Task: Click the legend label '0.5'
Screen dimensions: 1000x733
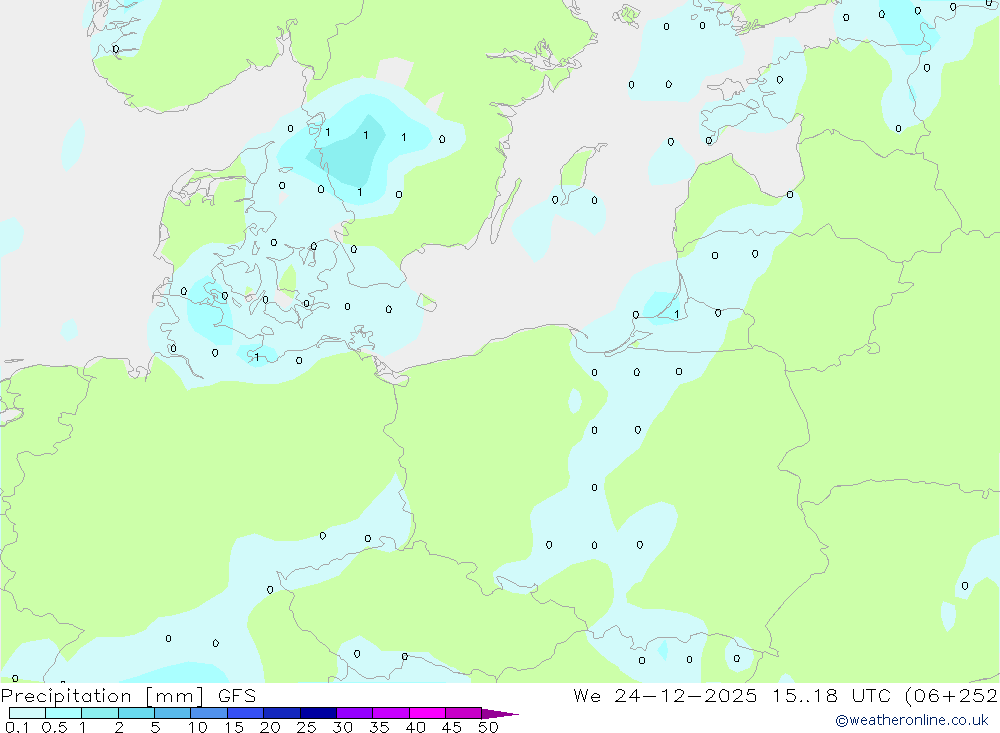Action: [54, 727]
